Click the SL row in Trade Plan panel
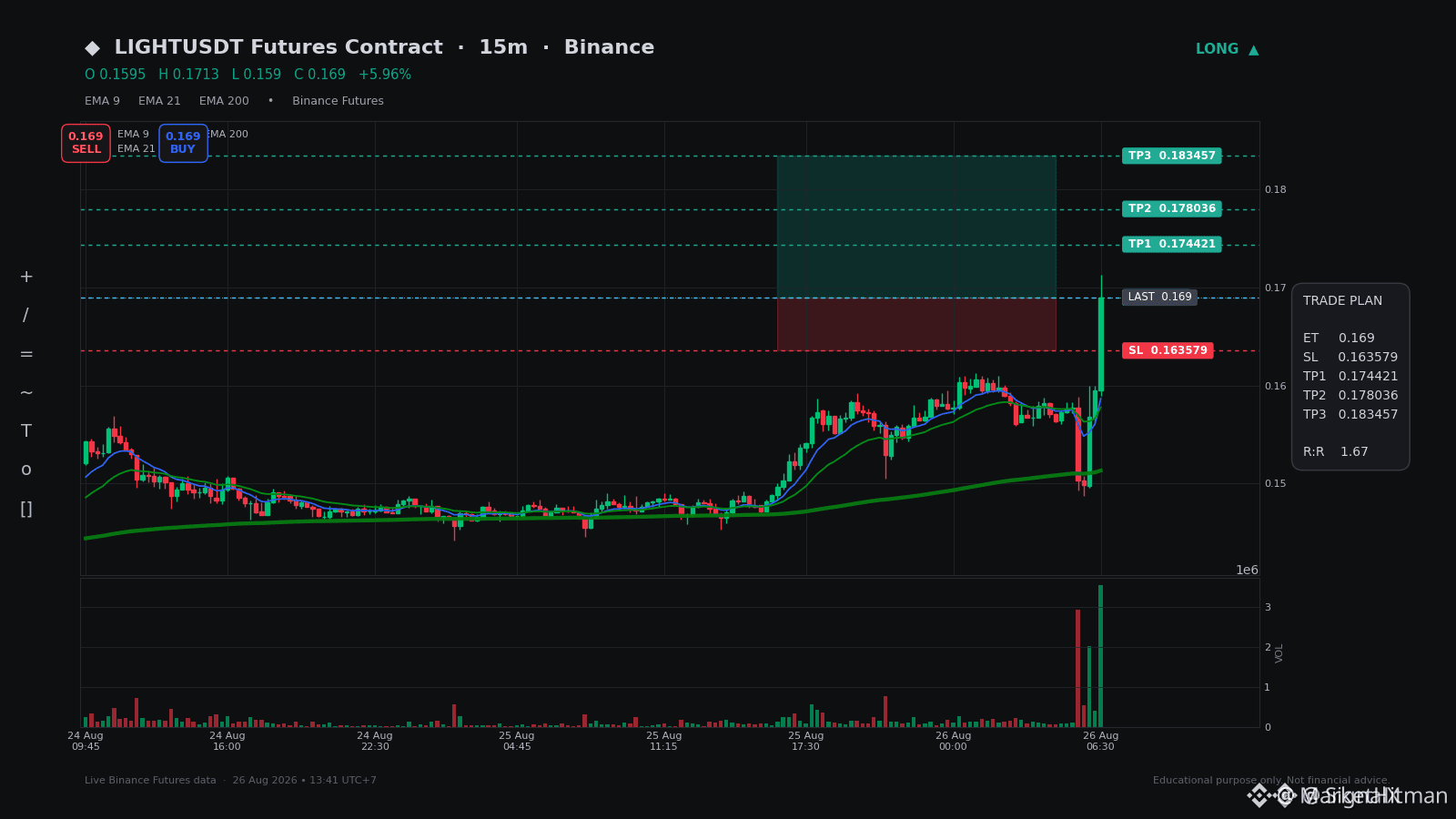Image resolution: width=1456 pixels, height=819 pixels. (1350, 357)
